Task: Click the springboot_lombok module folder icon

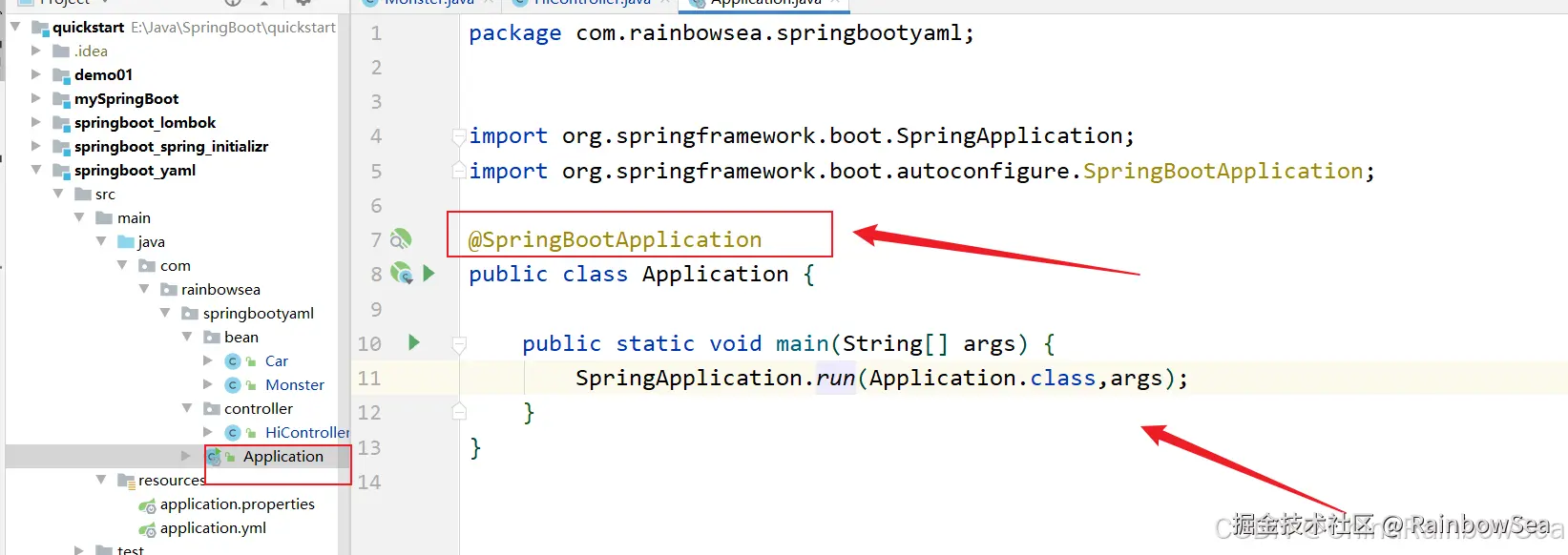Action: 61,123
